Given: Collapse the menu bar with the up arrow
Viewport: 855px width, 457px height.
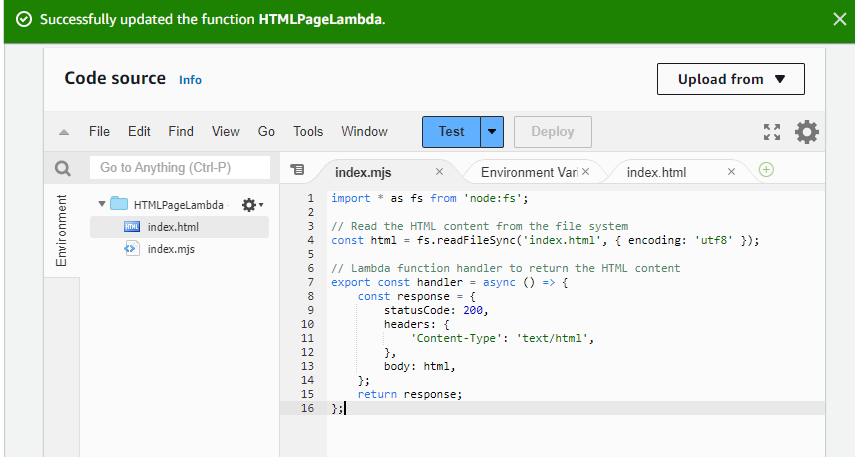Looking at the screenshot, I should click(x=64, y=132).
